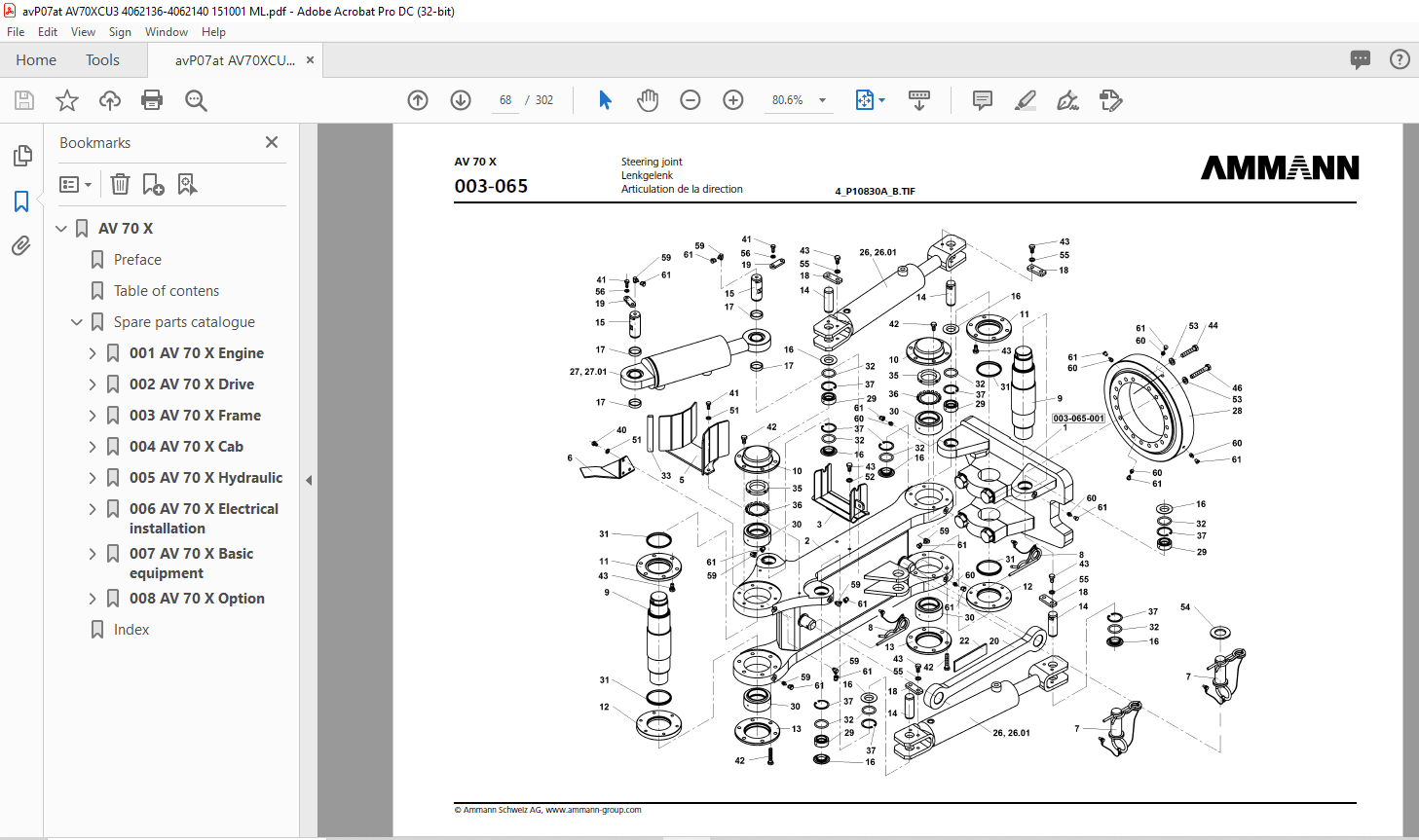Delete the selected bookmark
This screenshot has height=840, width=1419.
click(120, 184)
